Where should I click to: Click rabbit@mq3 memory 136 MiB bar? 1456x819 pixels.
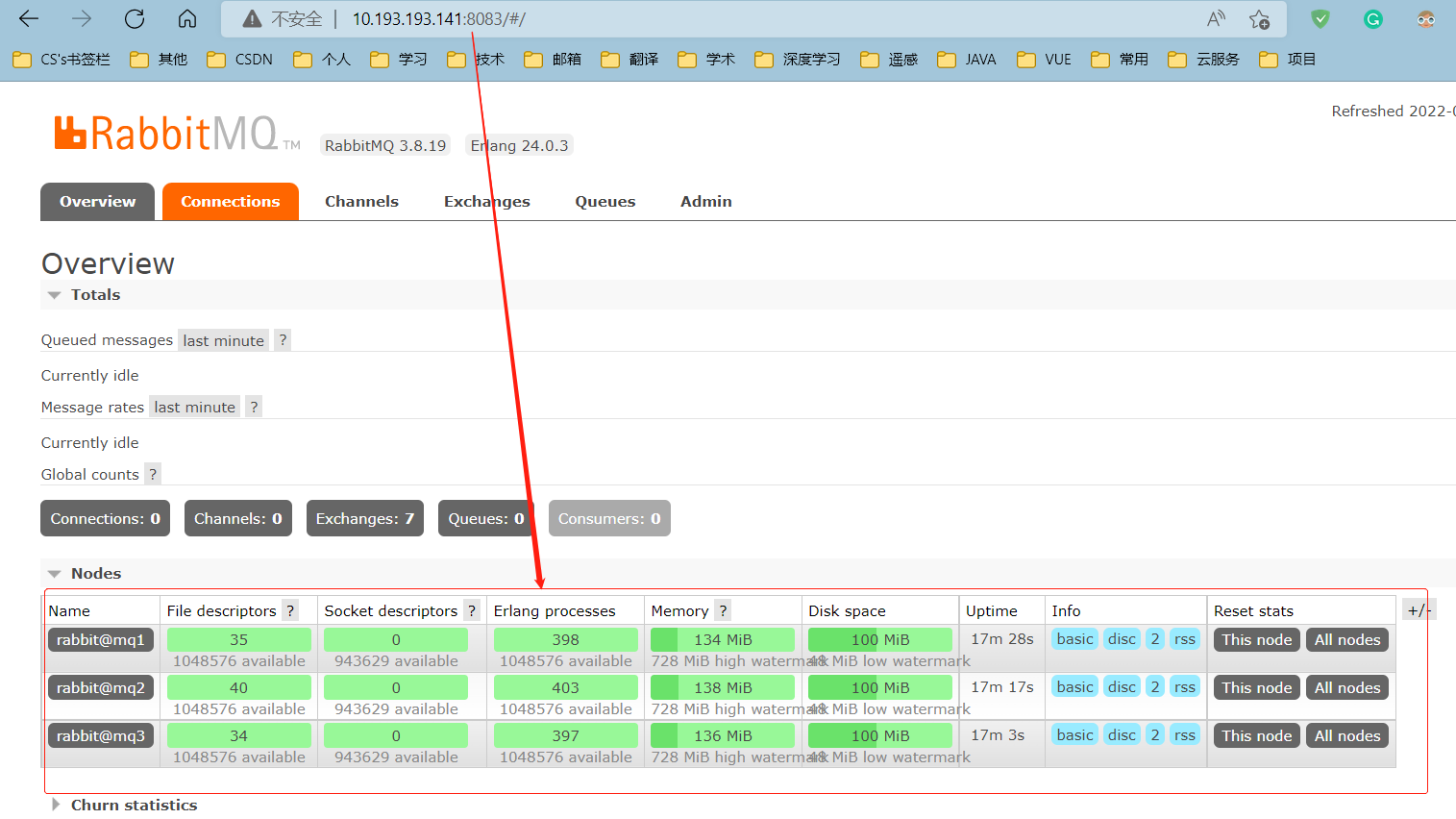point(723,736)
